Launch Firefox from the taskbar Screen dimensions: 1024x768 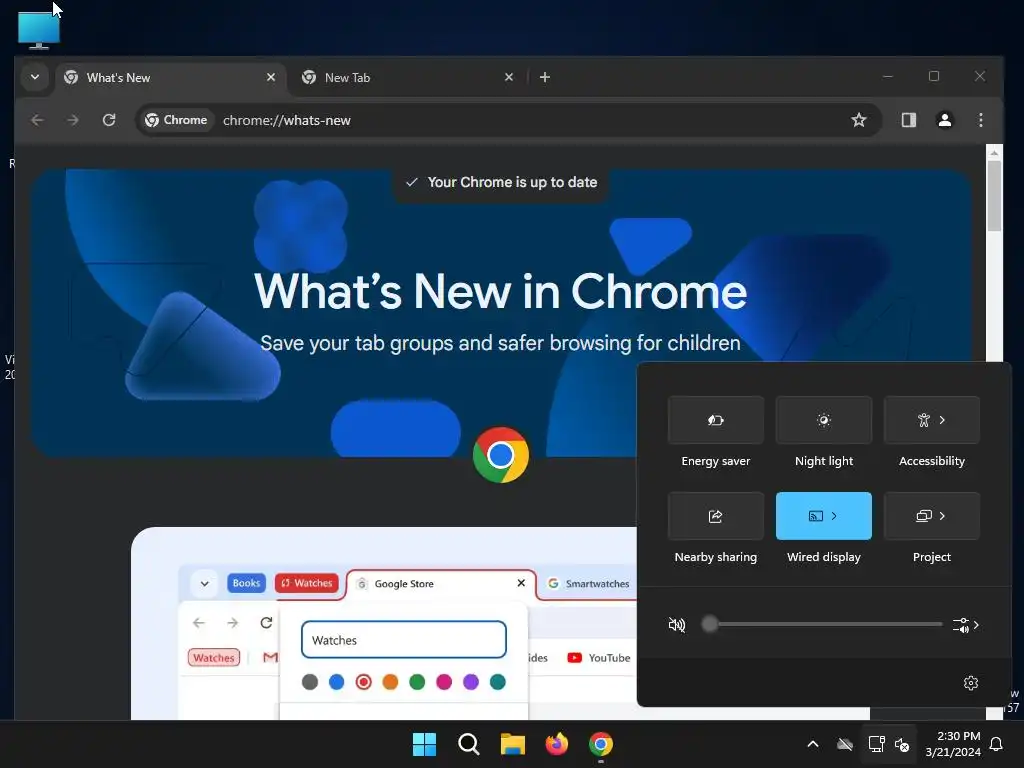pos(556,744)
